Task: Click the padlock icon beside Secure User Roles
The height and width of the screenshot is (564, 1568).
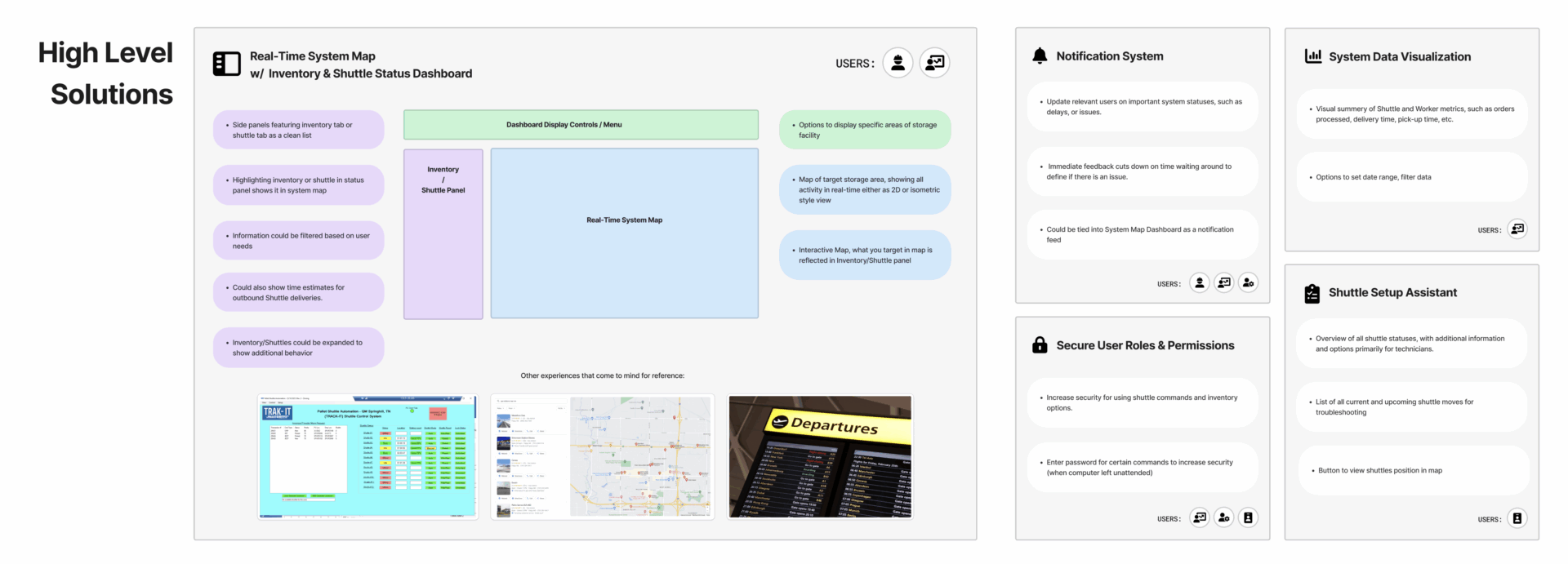Action: 1039,345
